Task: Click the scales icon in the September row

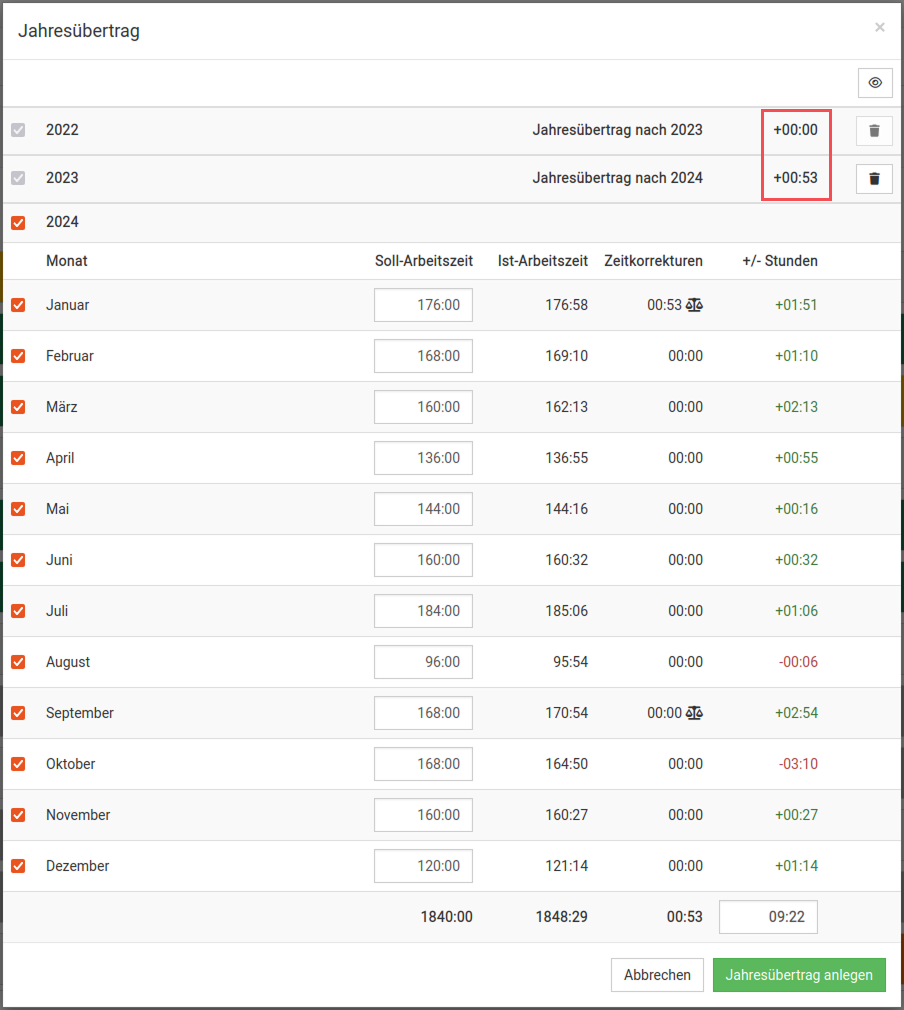Action: click(695, 713)
